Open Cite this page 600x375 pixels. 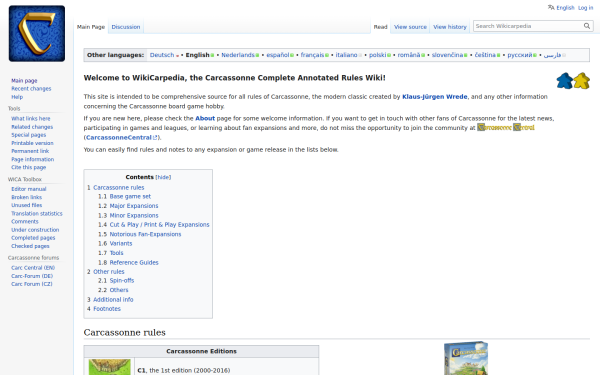[28, 167]
